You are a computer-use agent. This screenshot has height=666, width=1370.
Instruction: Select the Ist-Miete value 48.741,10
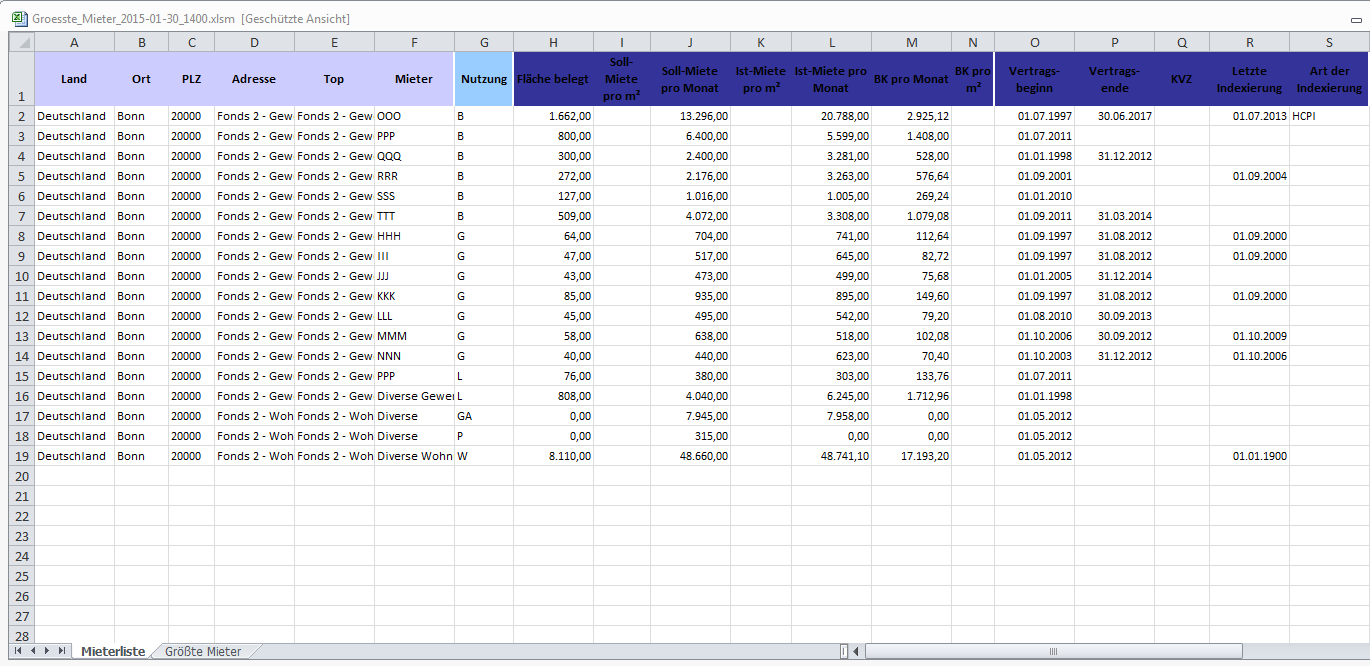(832, 456)
